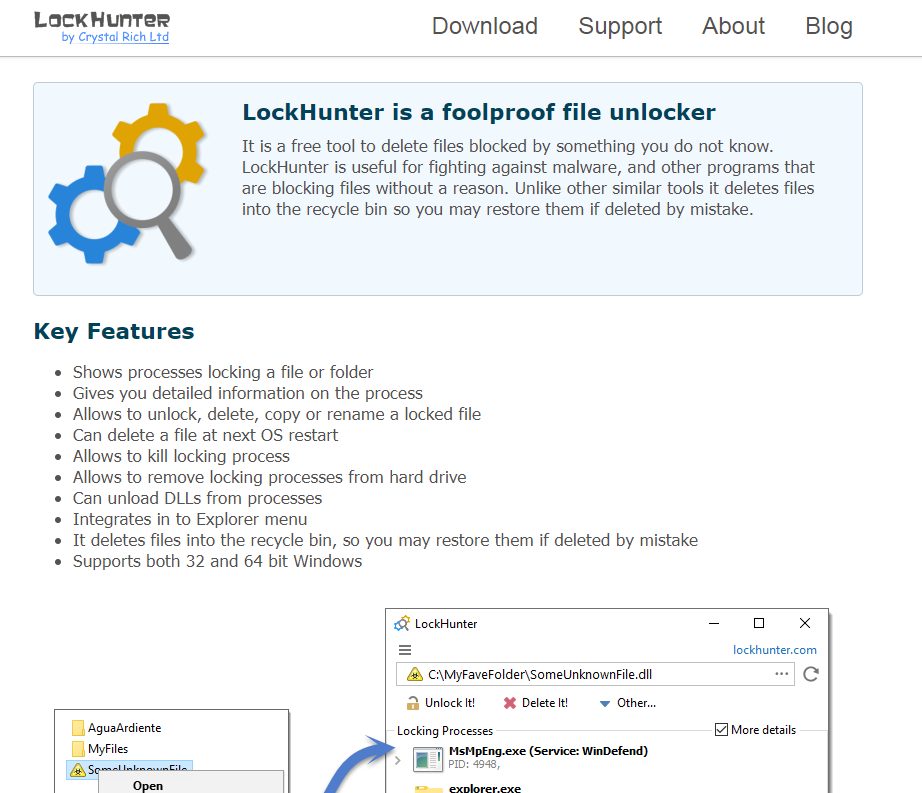Open the Blog navigation item
The height and width of the screenshot is (793, 922).
tap(828, 26)
